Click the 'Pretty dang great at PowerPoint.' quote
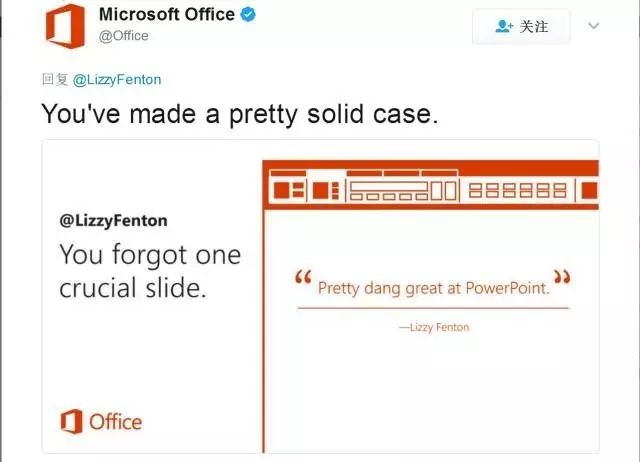Screen dimensions: 640x462 click(x=433, y=288)
